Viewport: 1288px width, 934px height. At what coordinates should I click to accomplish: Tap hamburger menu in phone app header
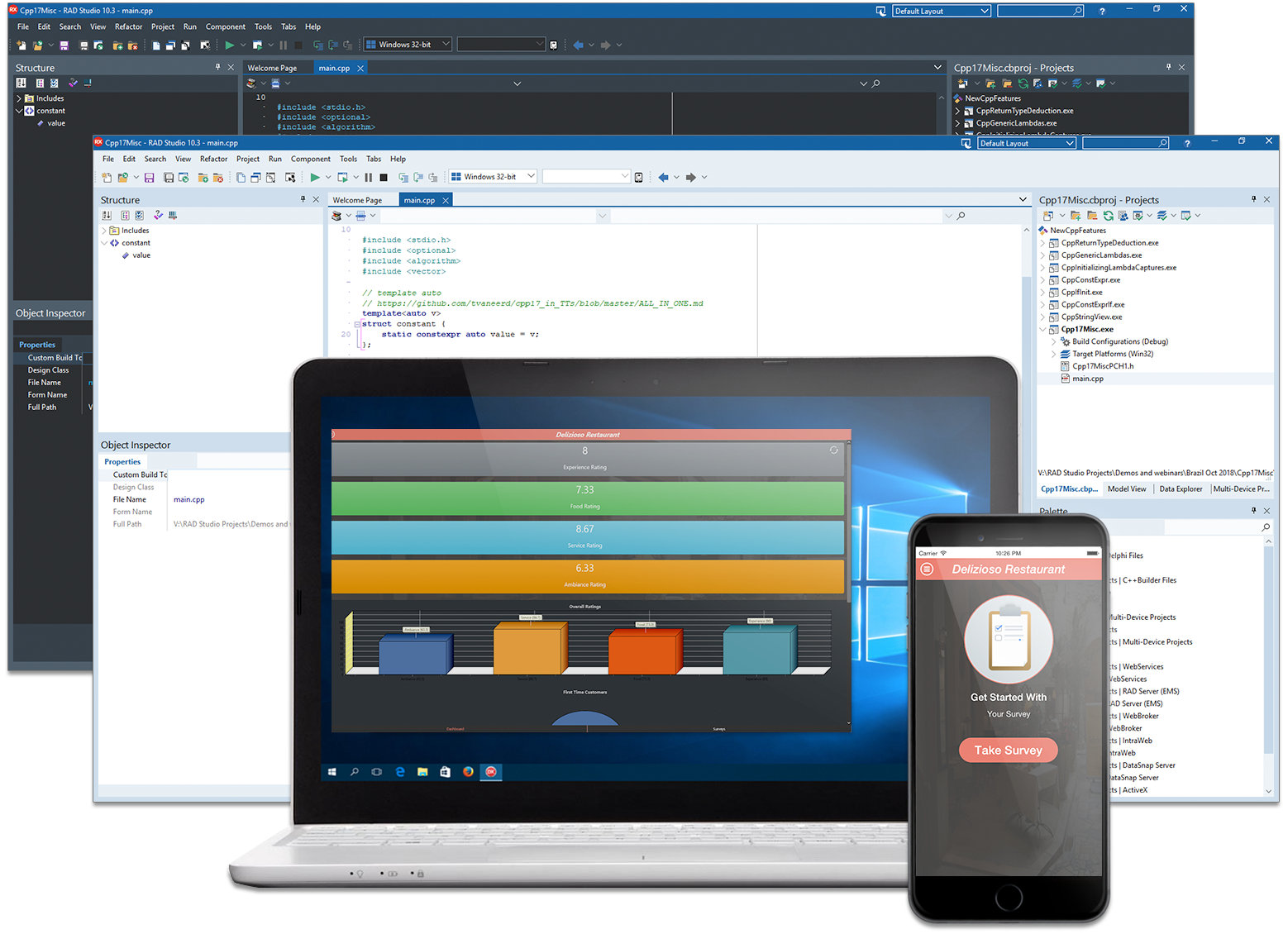tap(927, 569)
